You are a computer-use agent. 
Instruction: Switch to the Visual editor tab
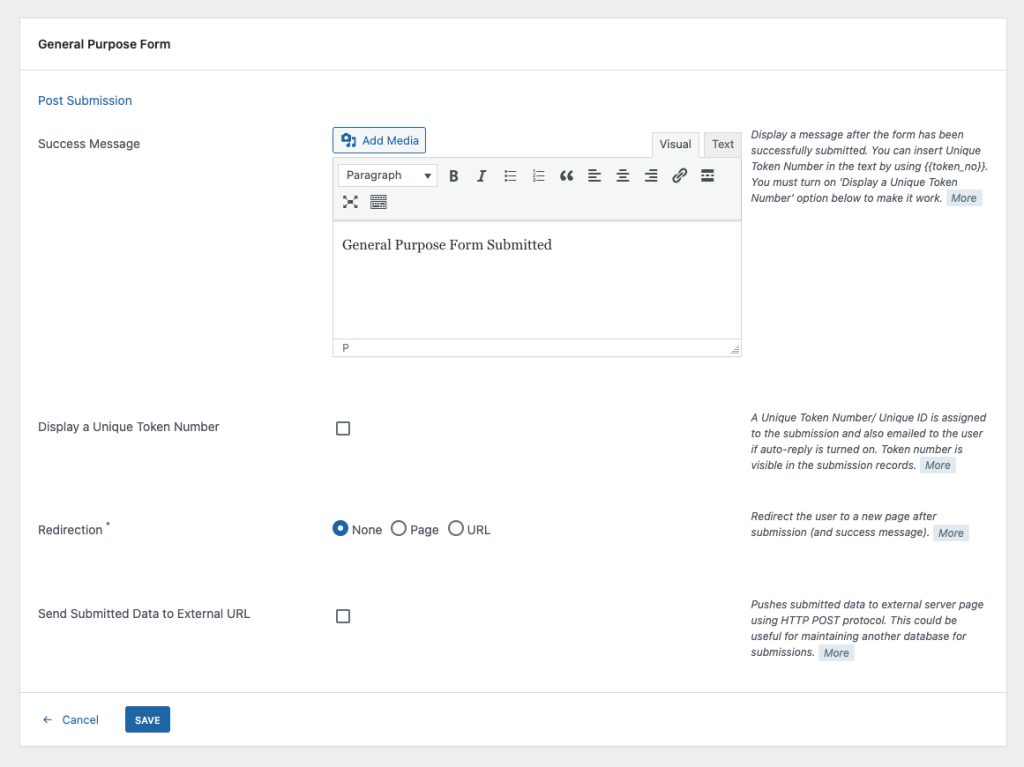(675, 144)
